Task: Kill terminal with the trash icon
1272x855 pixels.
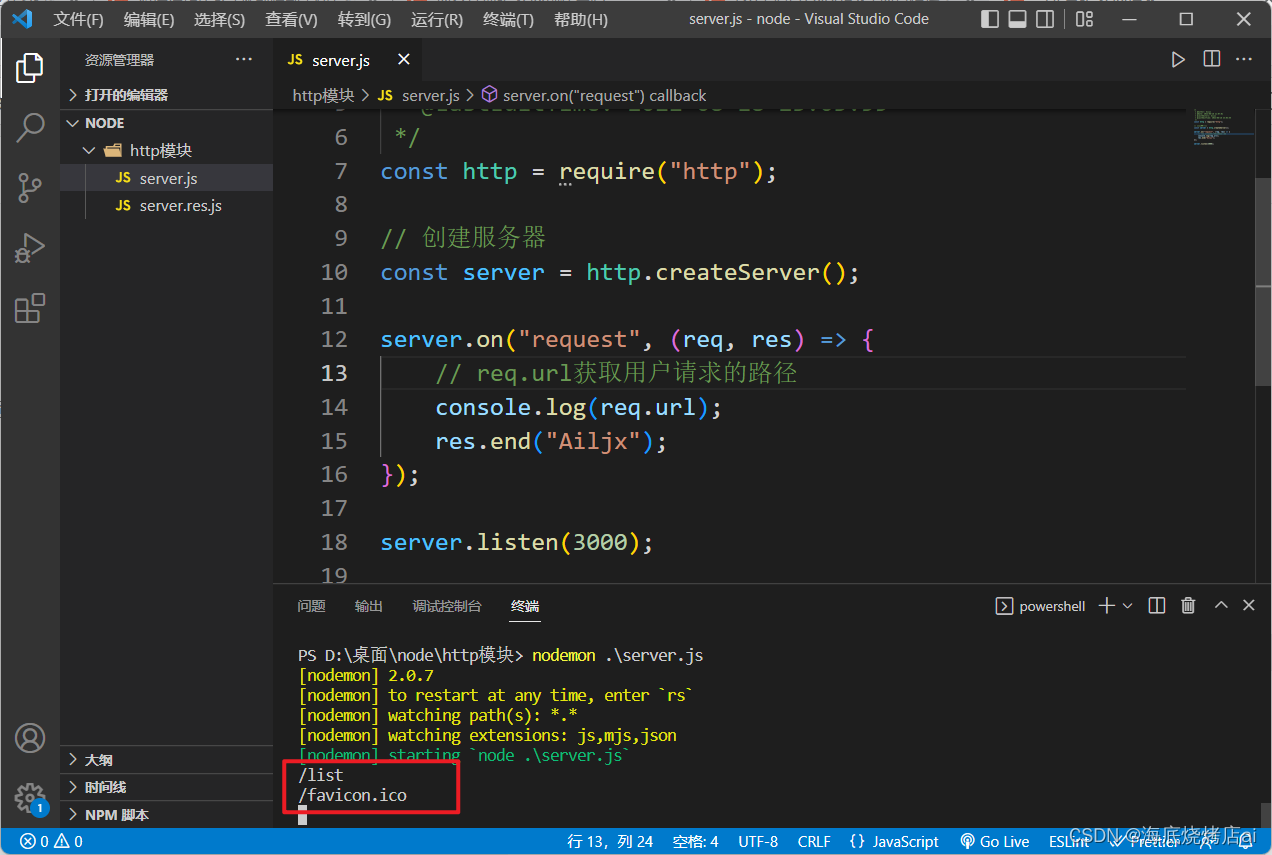Action: pos(1188,606)
